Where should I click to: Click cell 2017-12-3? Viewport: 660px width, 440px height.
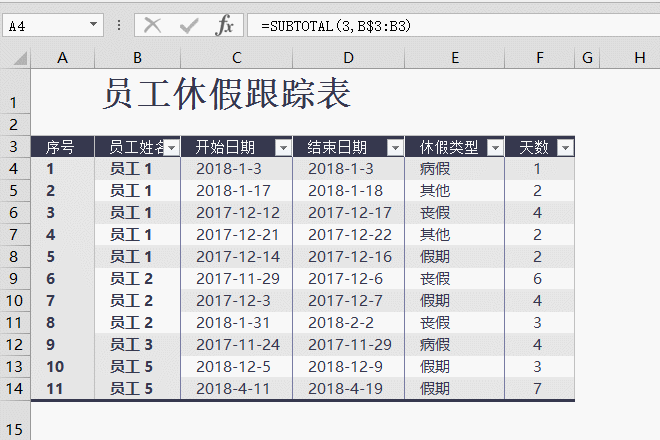(x=237, y=301)
